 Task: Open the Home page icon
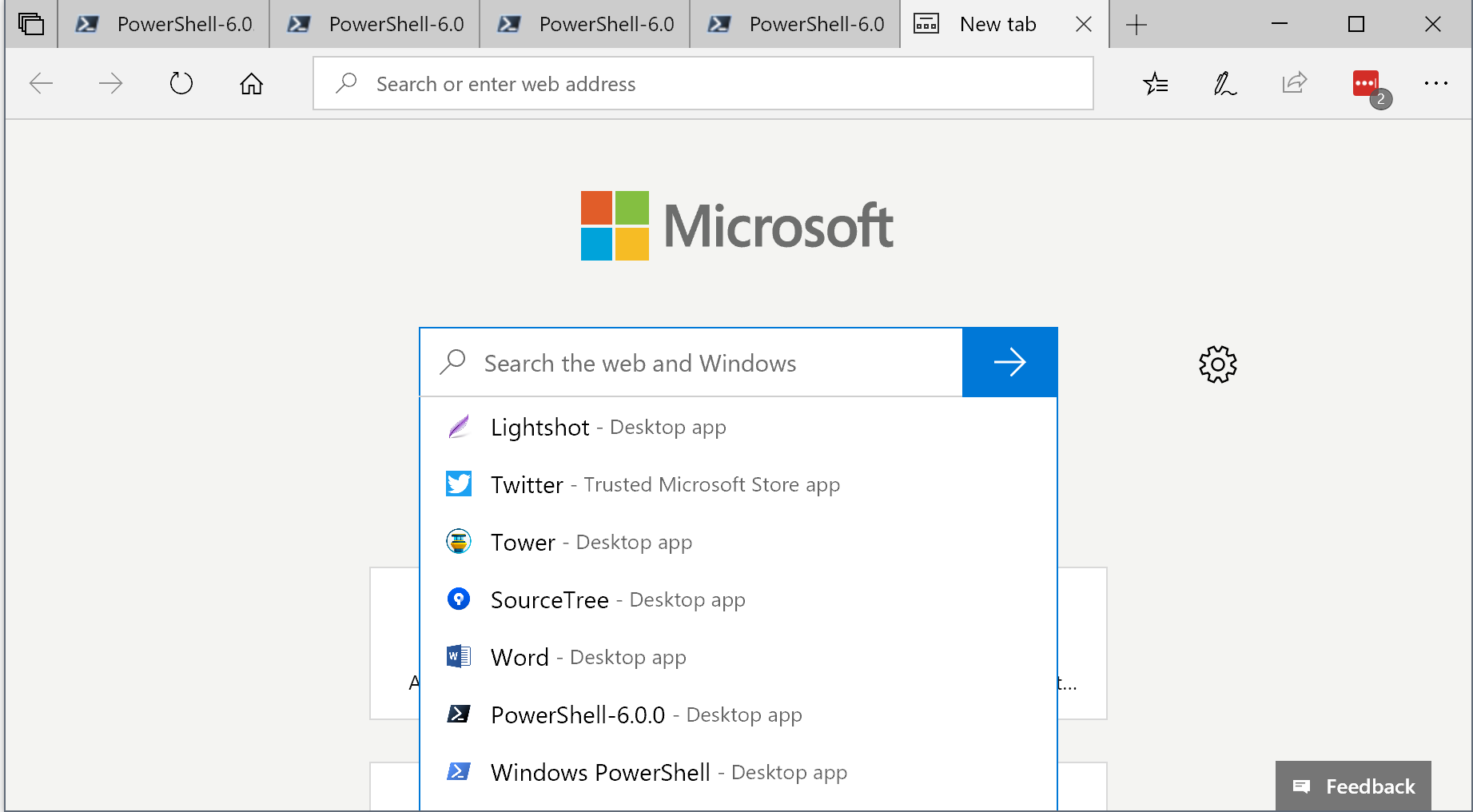[x=252, y=83]
